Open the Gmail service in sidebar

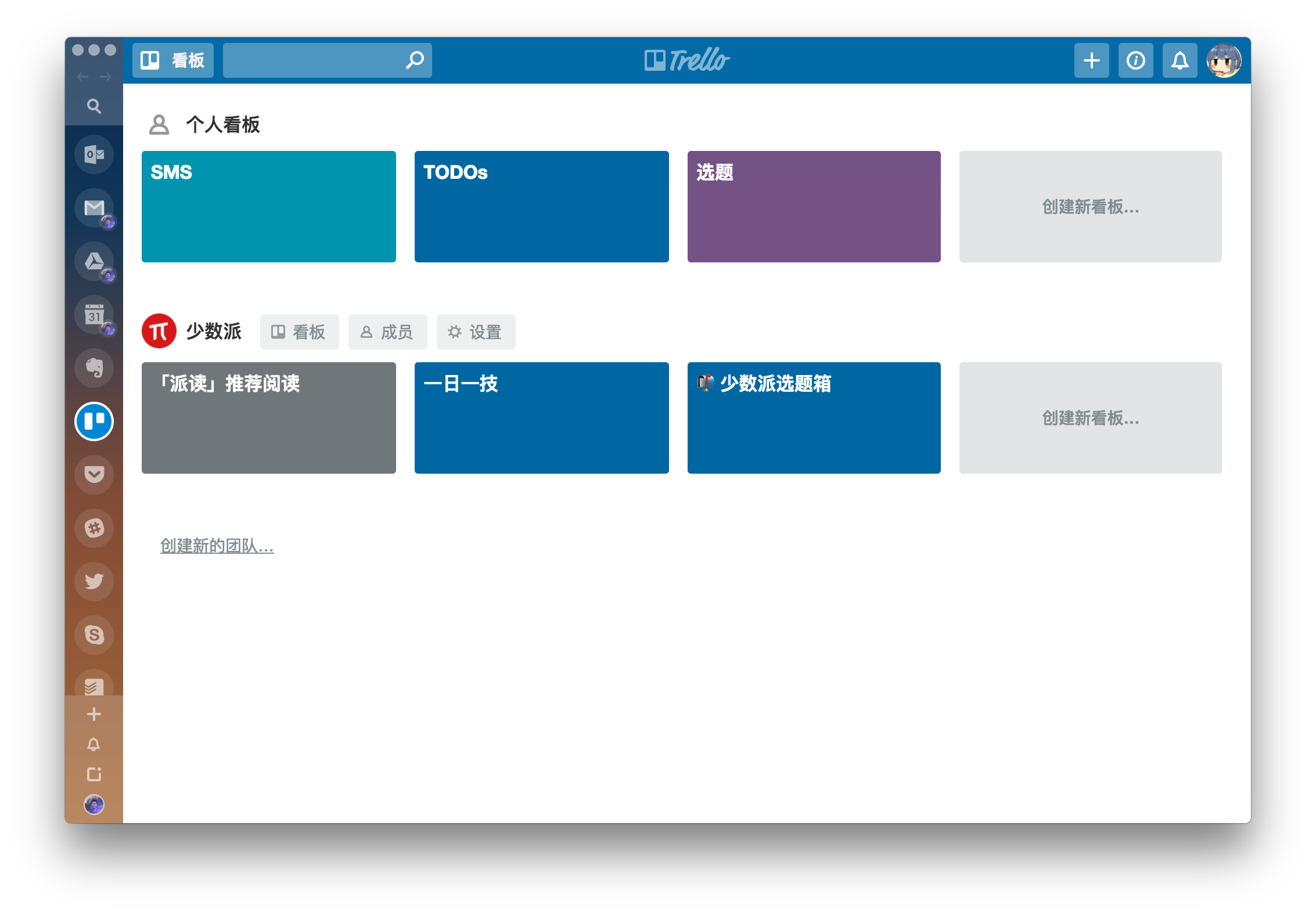point(94,208)
